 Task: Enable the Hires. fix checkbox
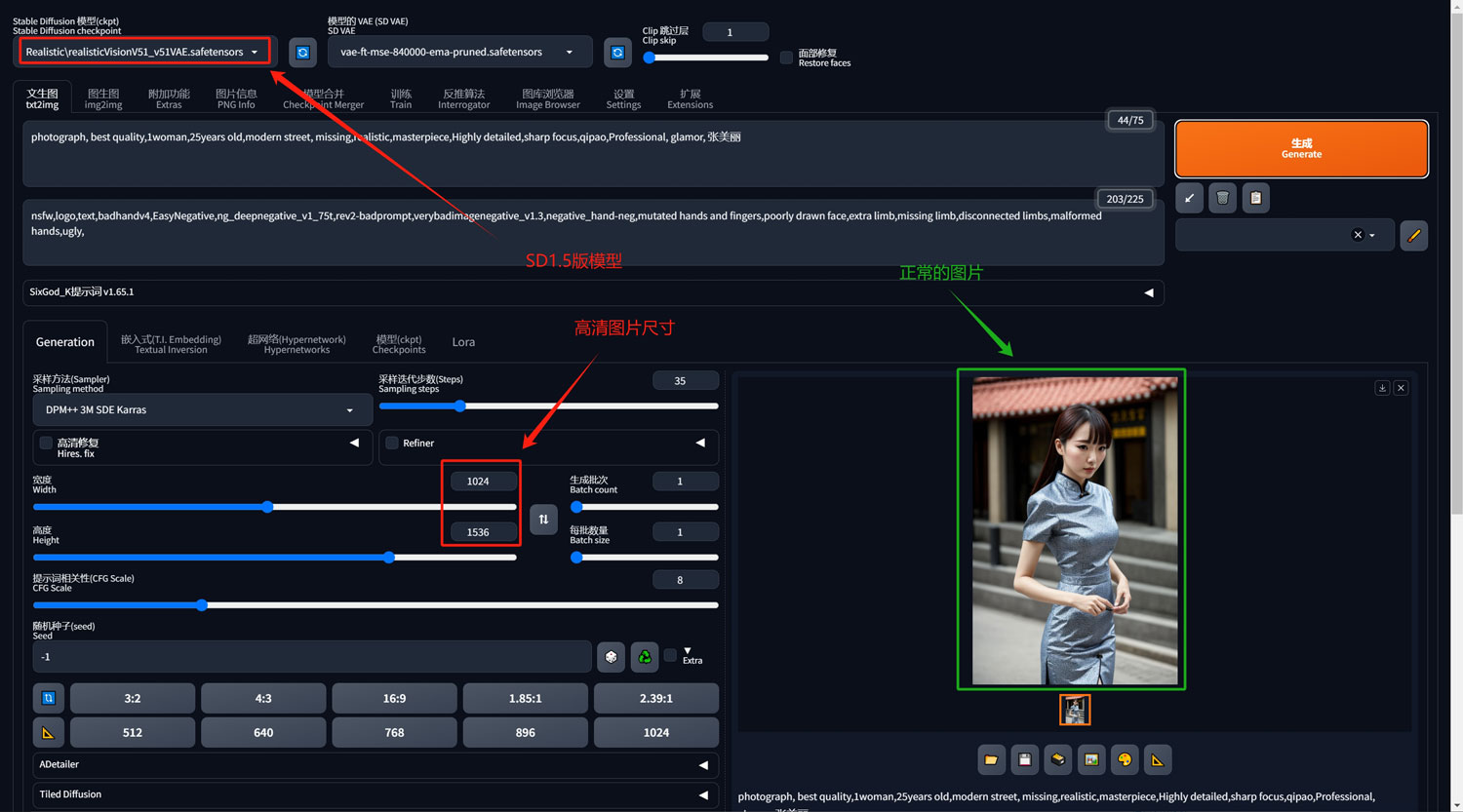[x=46, y=444]
